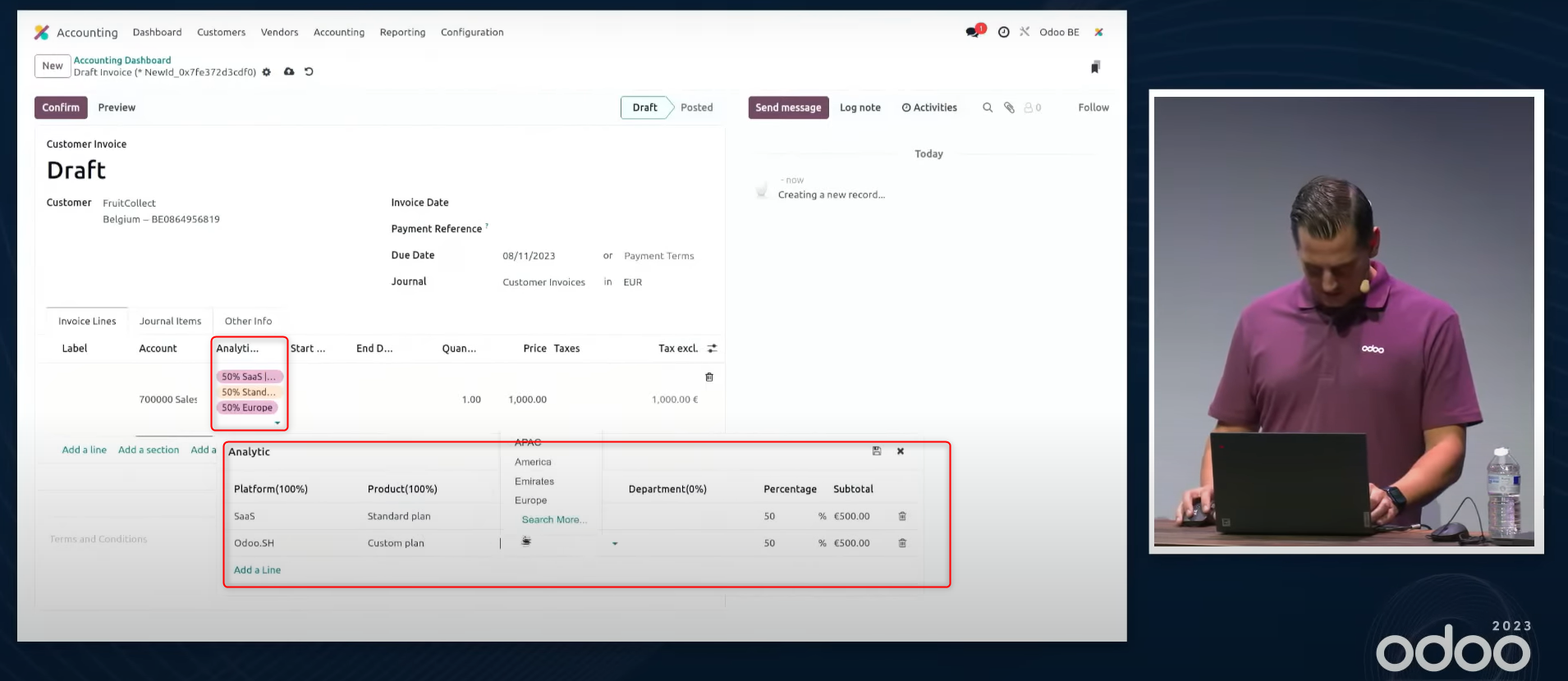1568x681 pixels.
Task: Pick Europe from the department list
Action: [x=530, y=500]
